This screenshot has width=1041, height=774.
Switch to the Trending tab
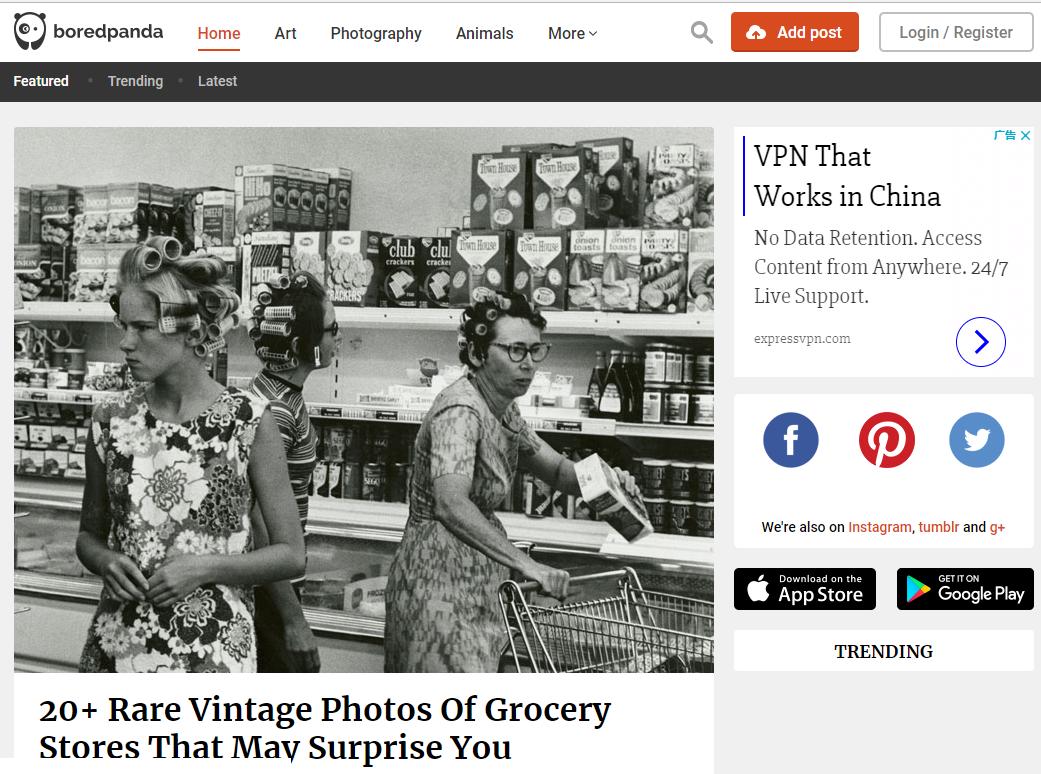click(135, 81)
